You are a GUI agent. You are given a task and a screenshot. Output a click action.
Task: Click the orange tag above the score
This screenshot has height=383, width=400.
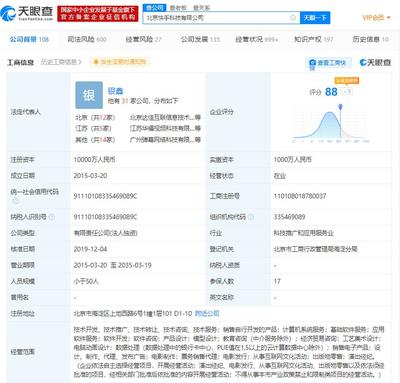(x=347, y=80)
